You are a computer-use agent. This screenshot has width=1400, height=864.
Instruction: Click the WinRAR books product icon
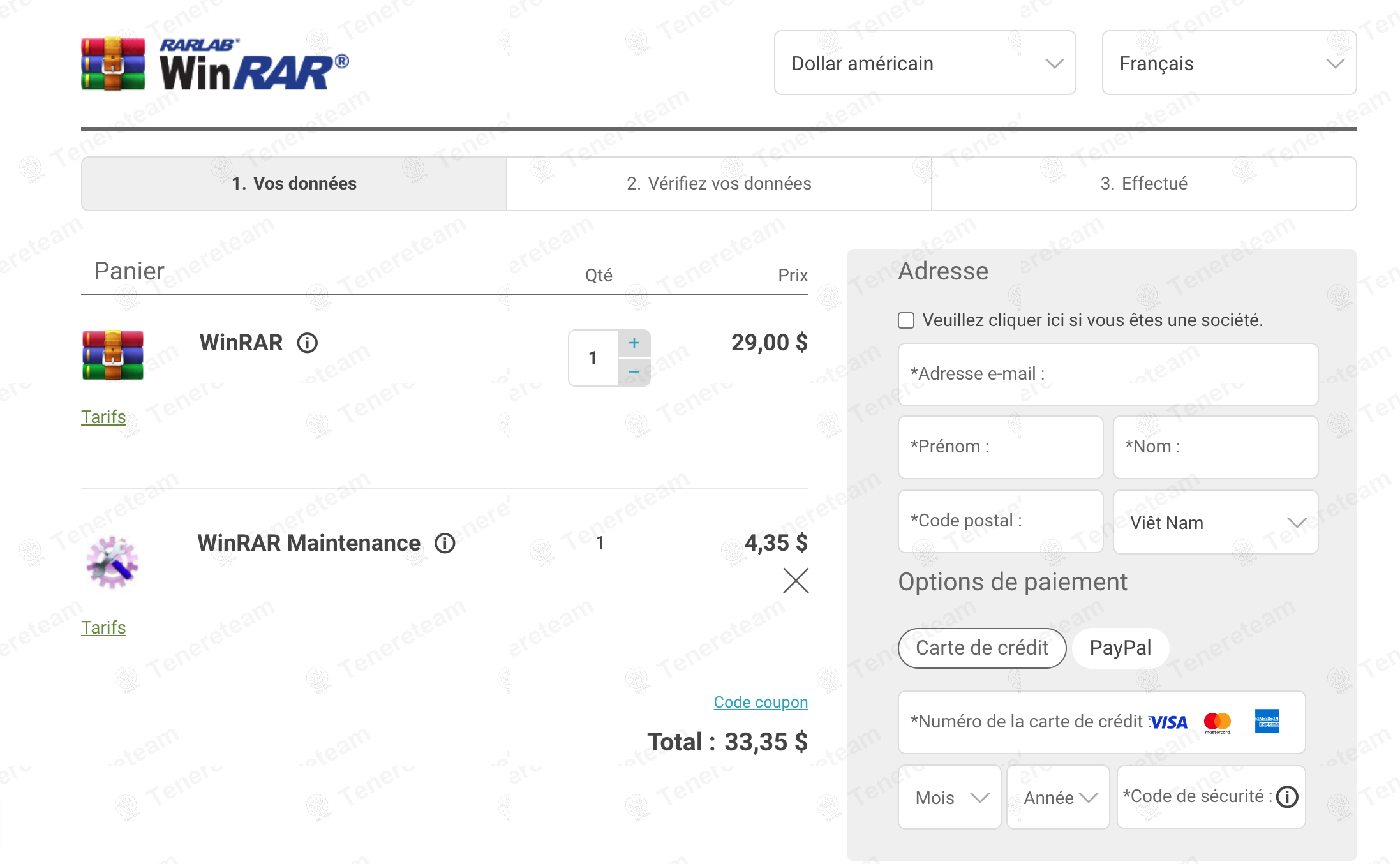pos(113,355)
